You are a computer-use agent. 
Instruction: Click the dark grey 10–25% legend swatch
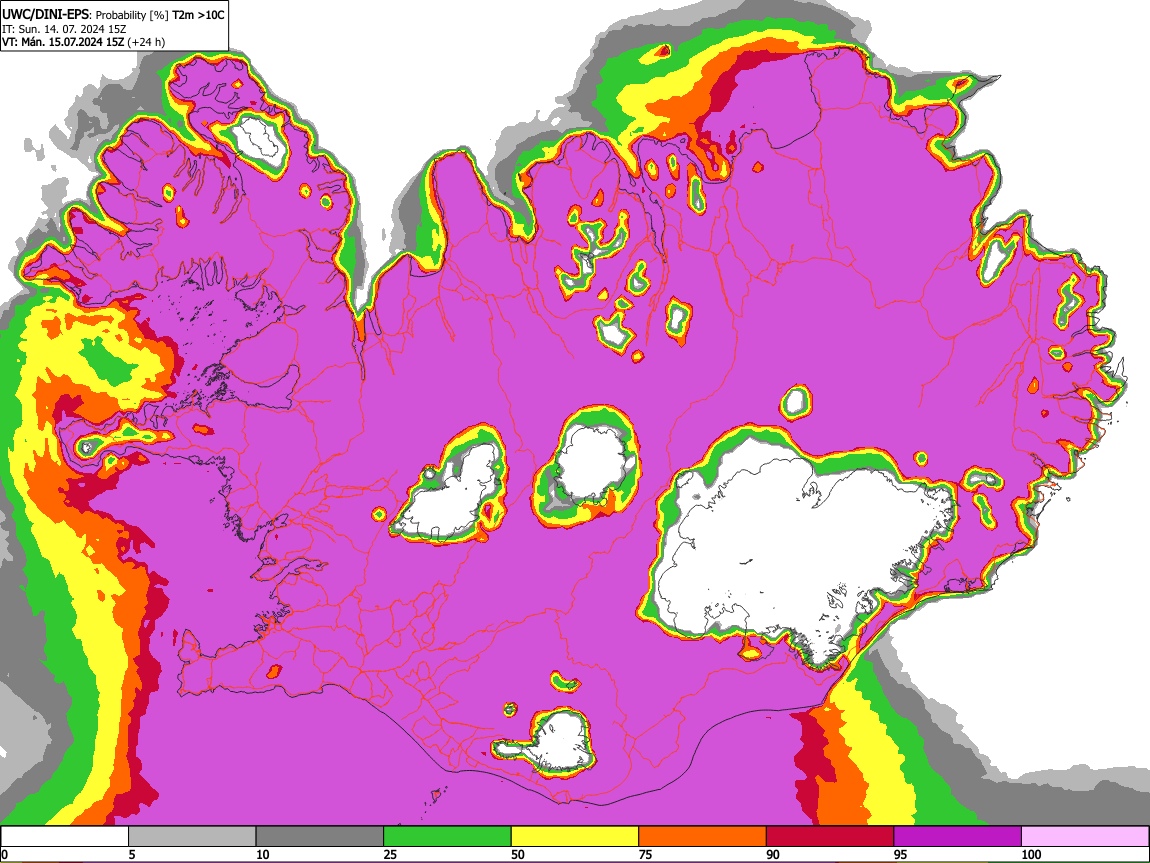click(x=320, y=837)
